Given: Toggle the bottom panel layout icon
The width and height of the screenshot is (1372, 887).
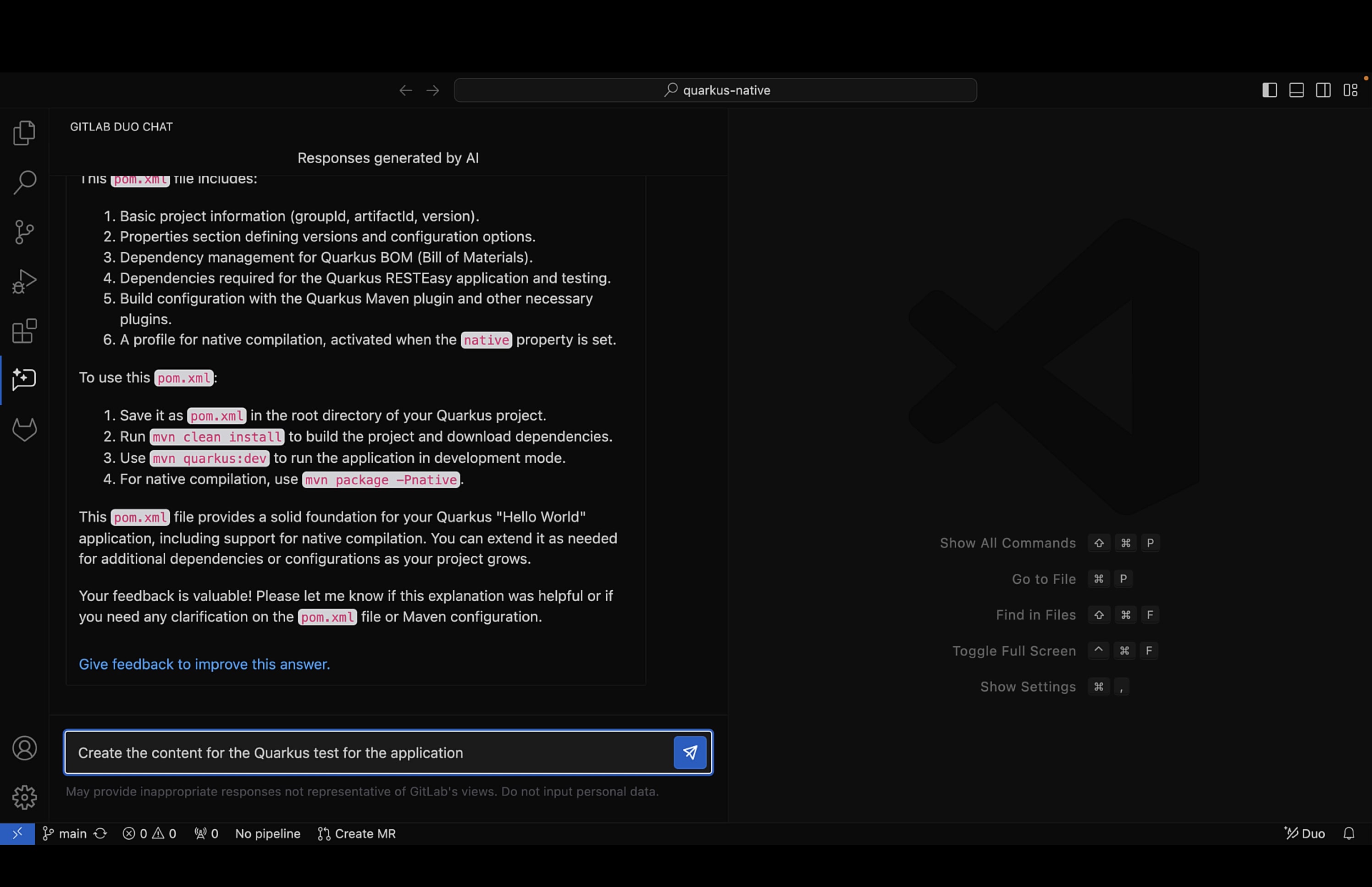Looking at the screenshot, I should pyautogui.click(x=1297, y=90).
